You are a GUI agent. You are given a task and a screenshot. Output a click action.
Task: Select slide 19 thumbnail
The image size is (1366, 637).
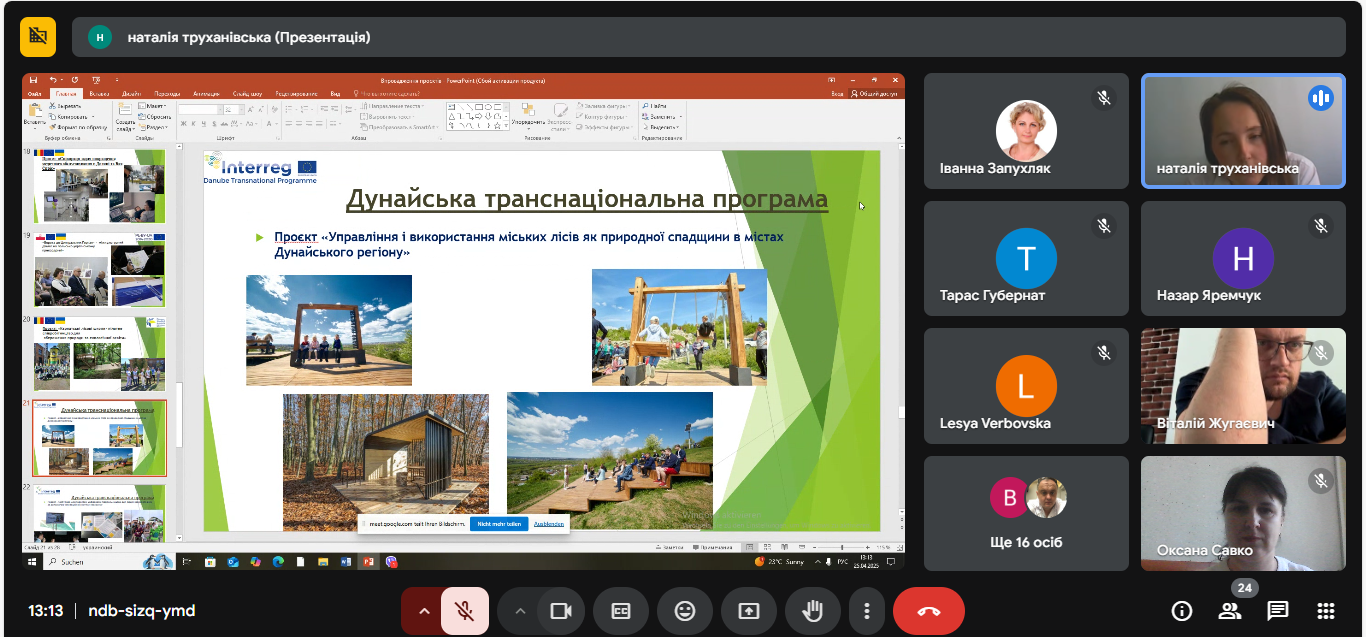(x=100, y=270)
